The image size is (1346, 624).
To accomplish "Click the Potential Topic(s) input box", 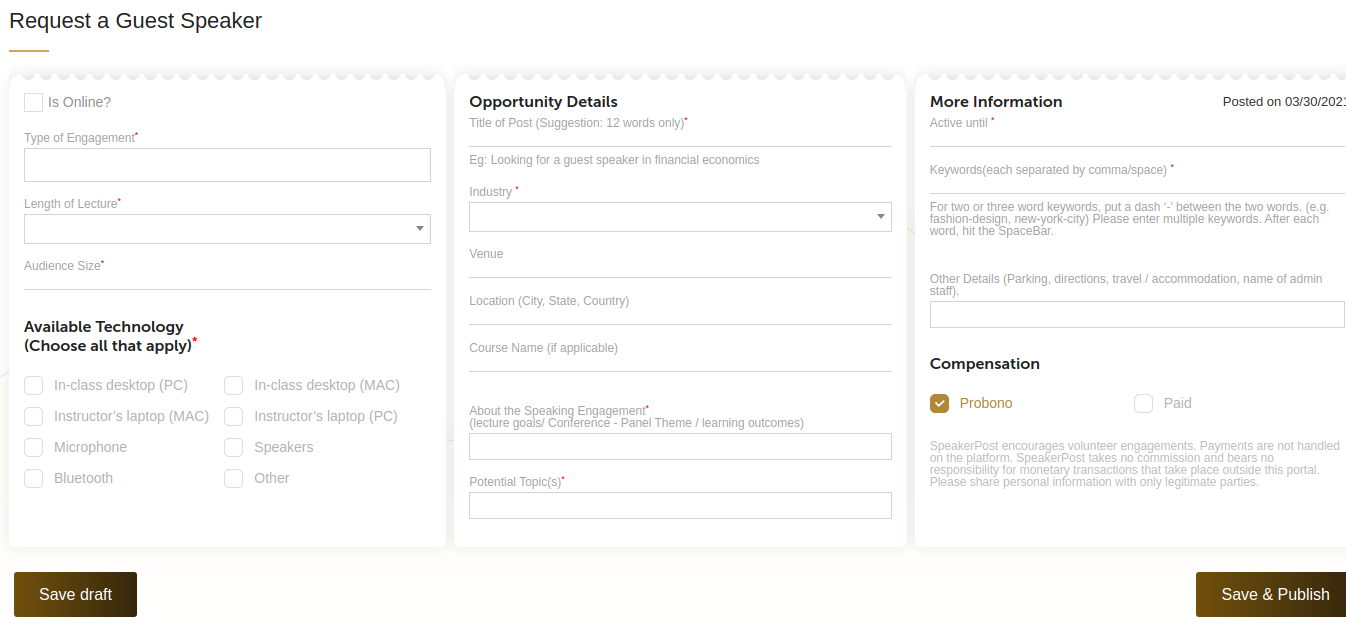I will (x=680, y=505).
